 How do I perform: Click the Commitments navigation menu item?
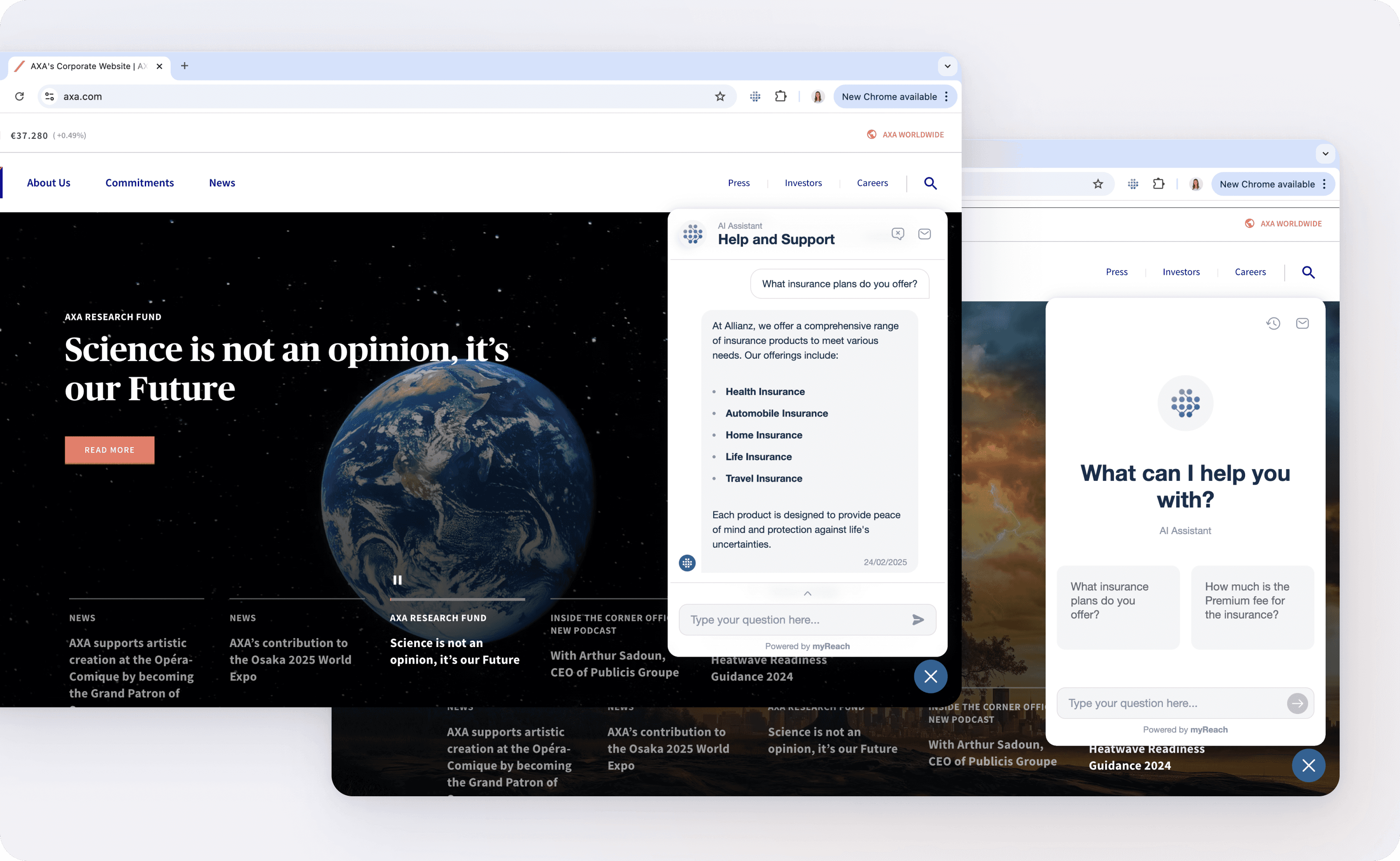[x=139, y=182]
